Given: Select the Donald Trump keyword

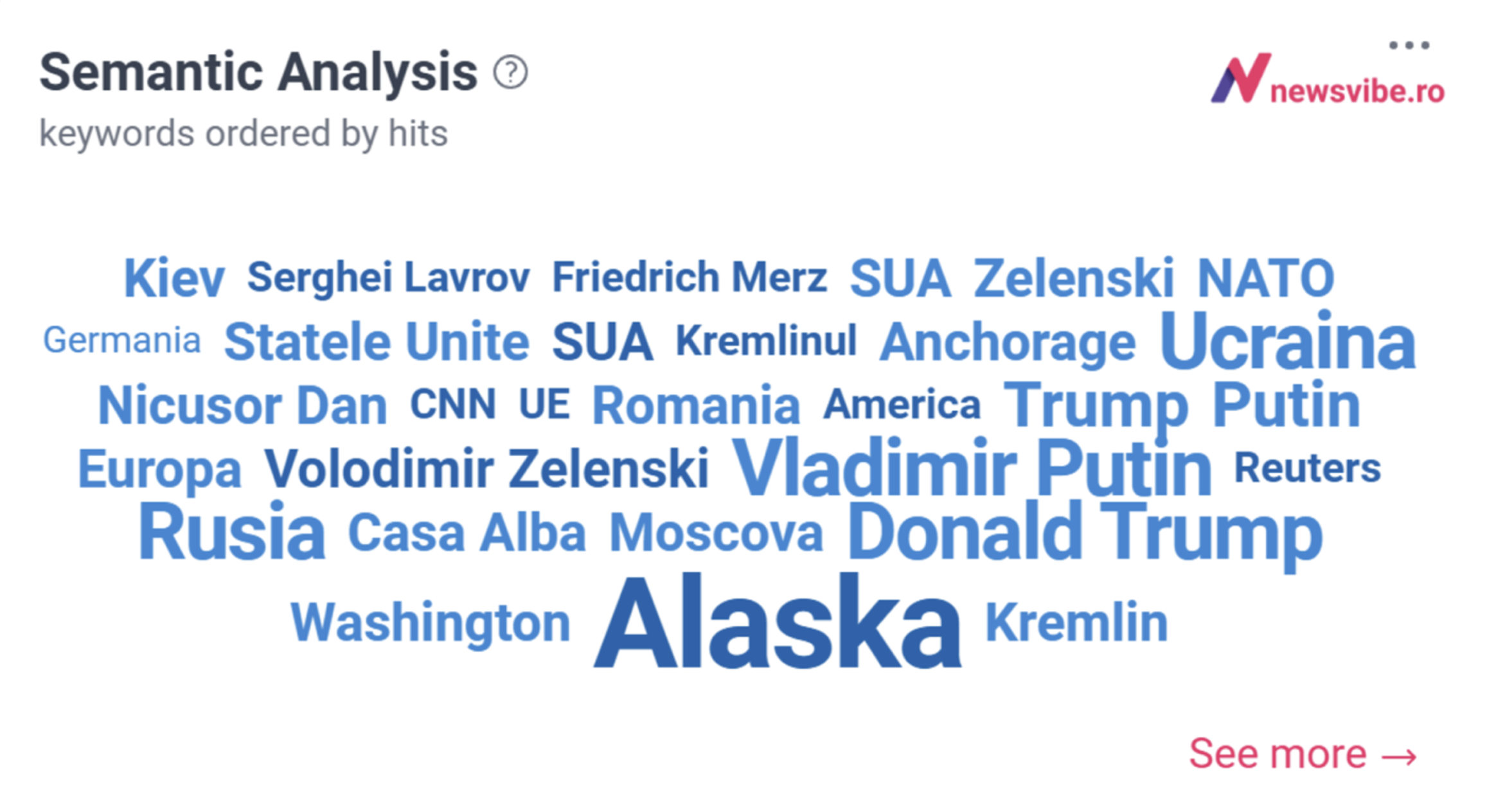Looking at the screenshot, I should coord(1085,532).
